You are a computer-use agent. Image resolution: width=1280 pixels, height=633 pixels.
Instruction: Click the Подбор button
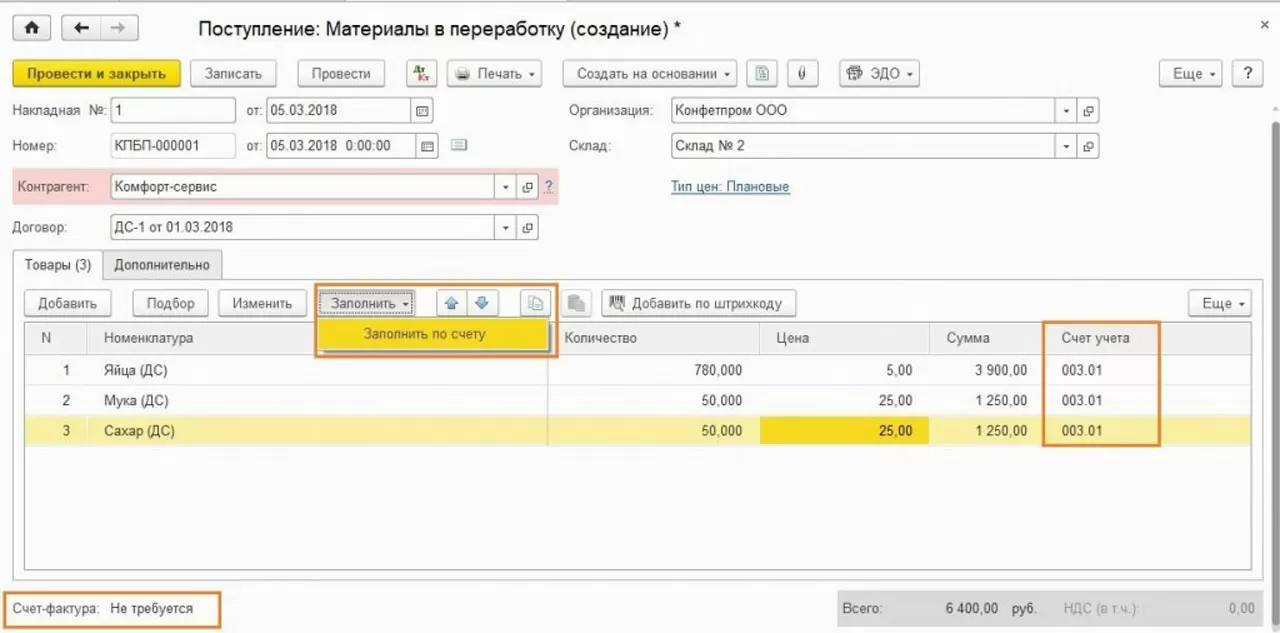170,303
